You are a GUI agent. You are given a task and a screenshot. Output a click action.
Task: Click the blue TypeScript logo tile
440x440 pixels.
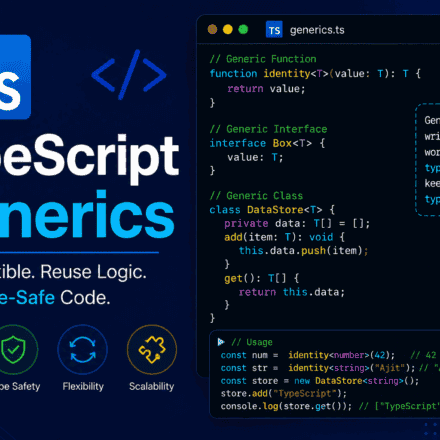tap(15, 77)
